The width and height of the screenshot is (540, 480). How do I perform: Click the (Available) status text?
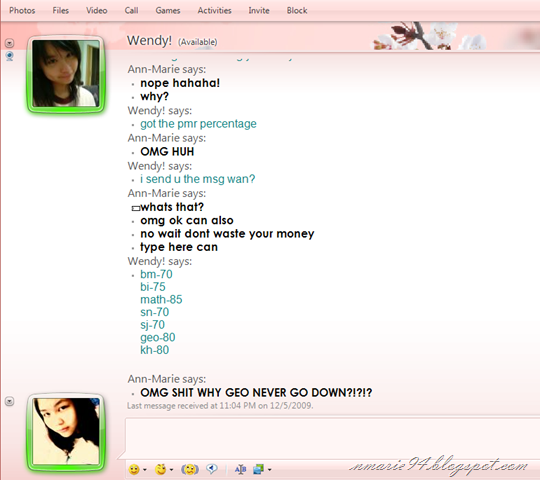pyautogui.click(x=197, y=42)
